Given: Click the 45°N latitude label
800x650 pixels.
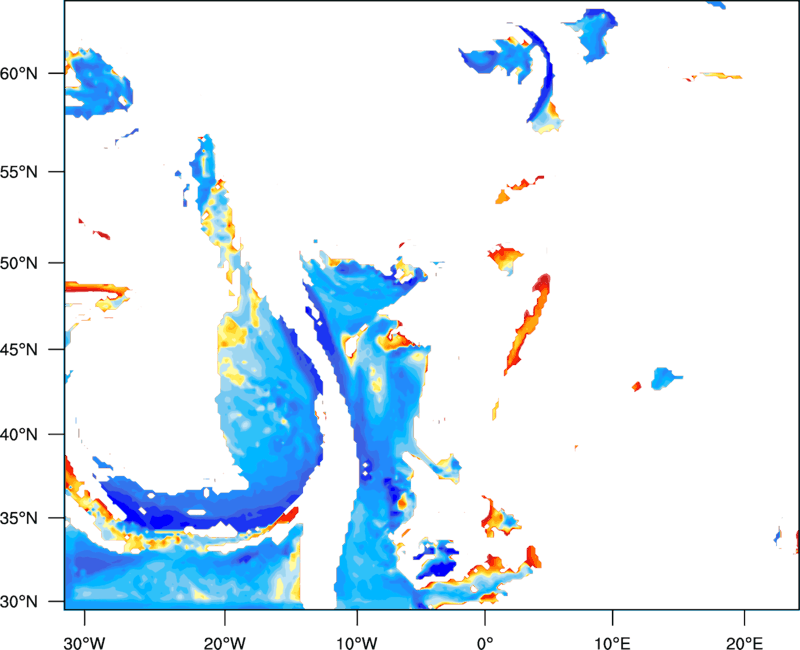Looking at the screenshot, I should [x=19, y=349].
